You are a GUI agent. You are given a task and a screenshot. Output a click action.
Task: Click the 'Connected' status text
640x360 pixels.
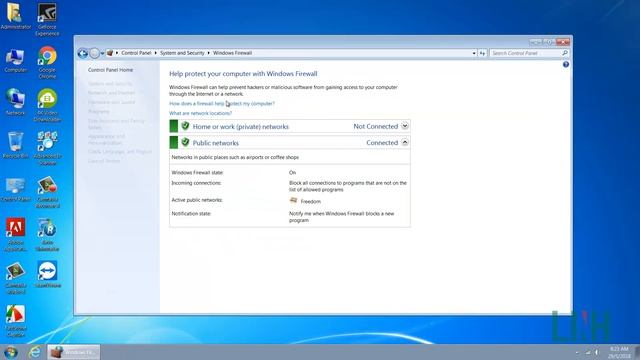382,143
